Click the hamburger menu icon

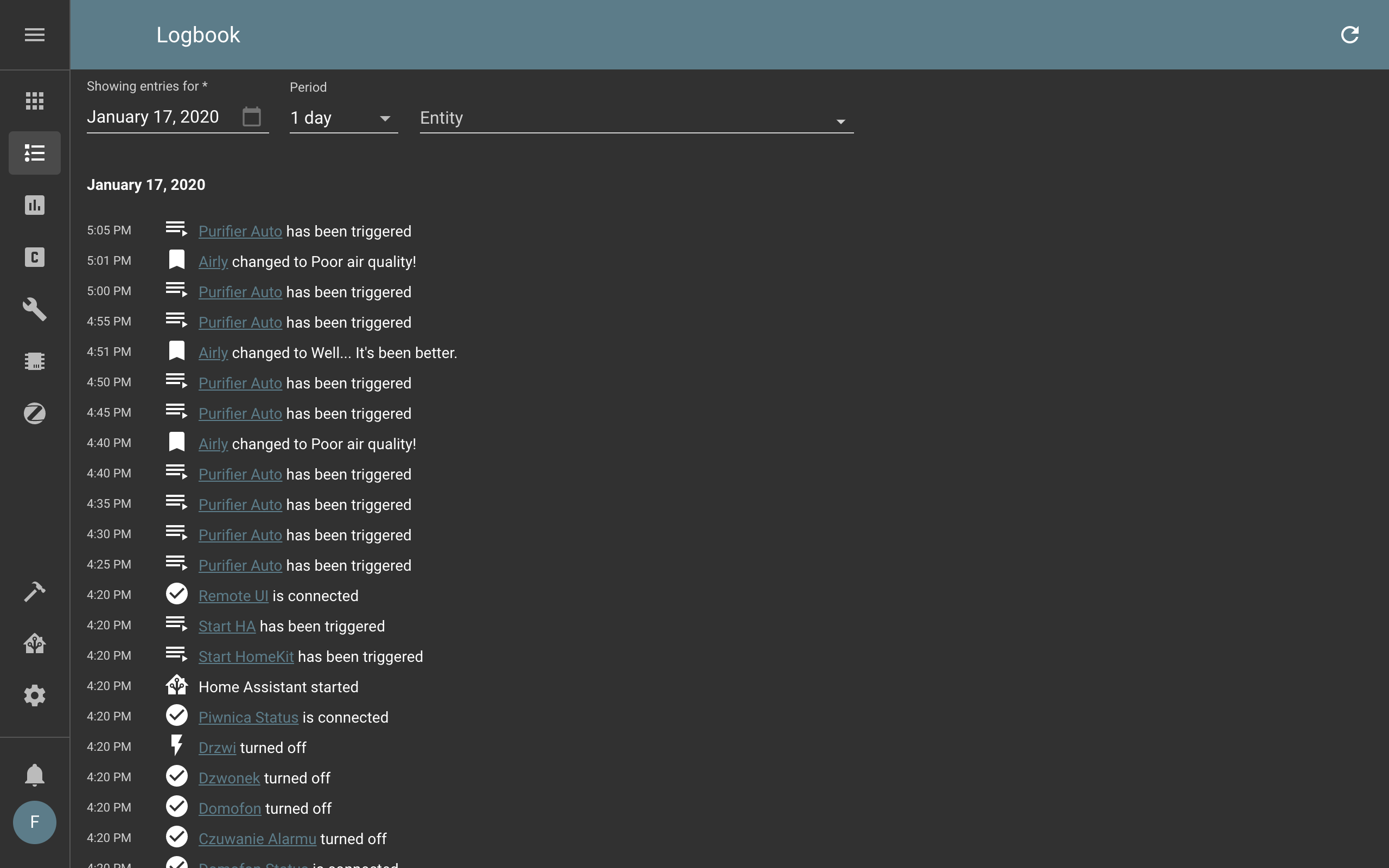(x=34, y=35)
